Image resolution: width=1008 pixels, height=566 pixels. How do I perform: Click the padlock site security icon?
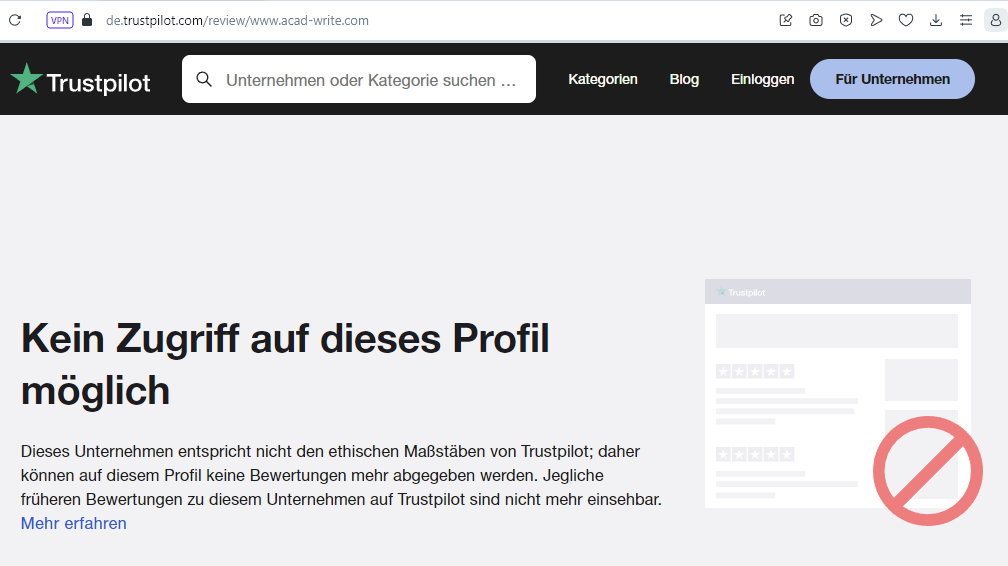click(x=87, y=20)
